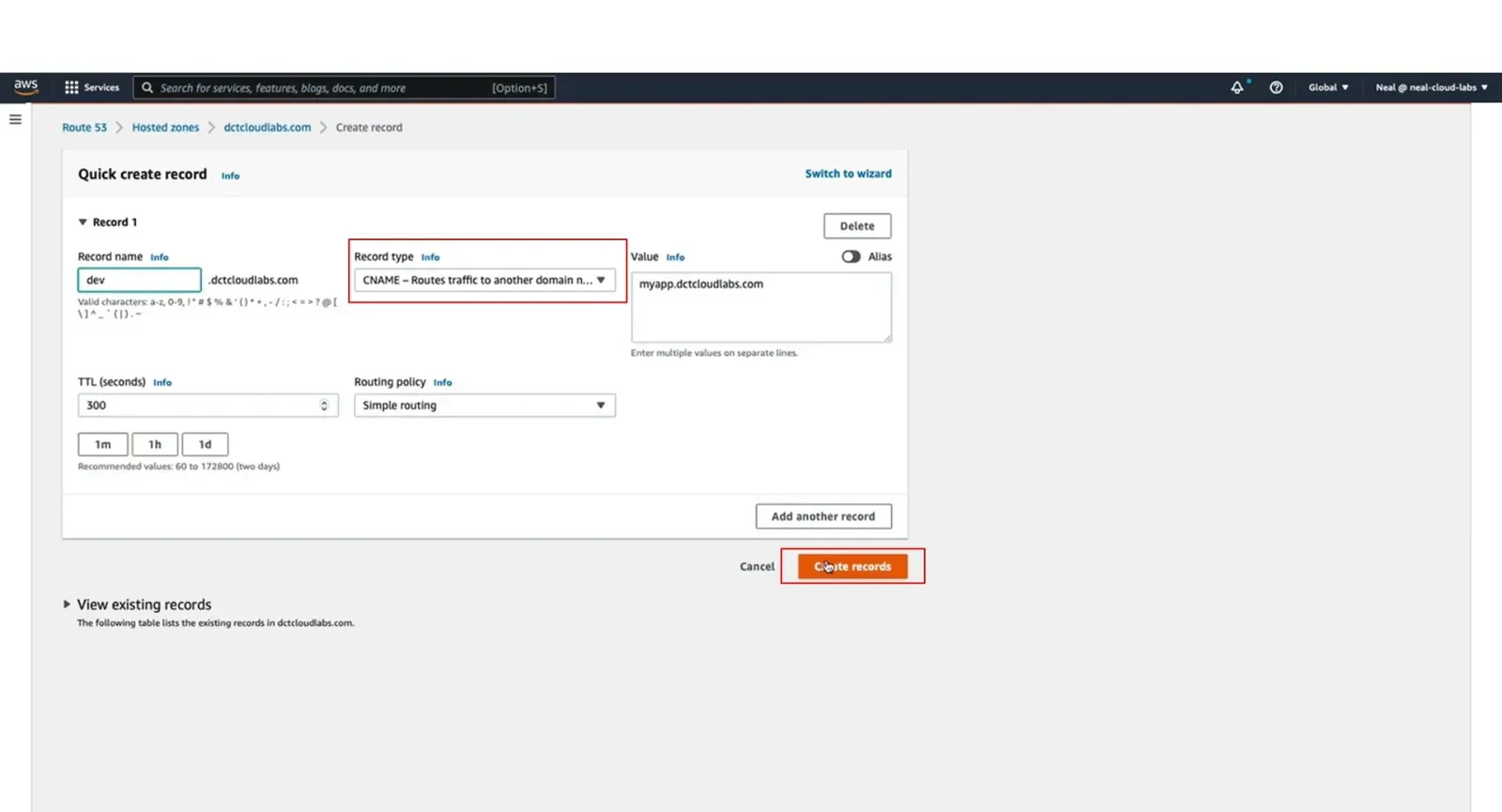Click 'Enter multiple values on separate lines' text
This screenshot has height=812, width=1502.
click(714, 353)
